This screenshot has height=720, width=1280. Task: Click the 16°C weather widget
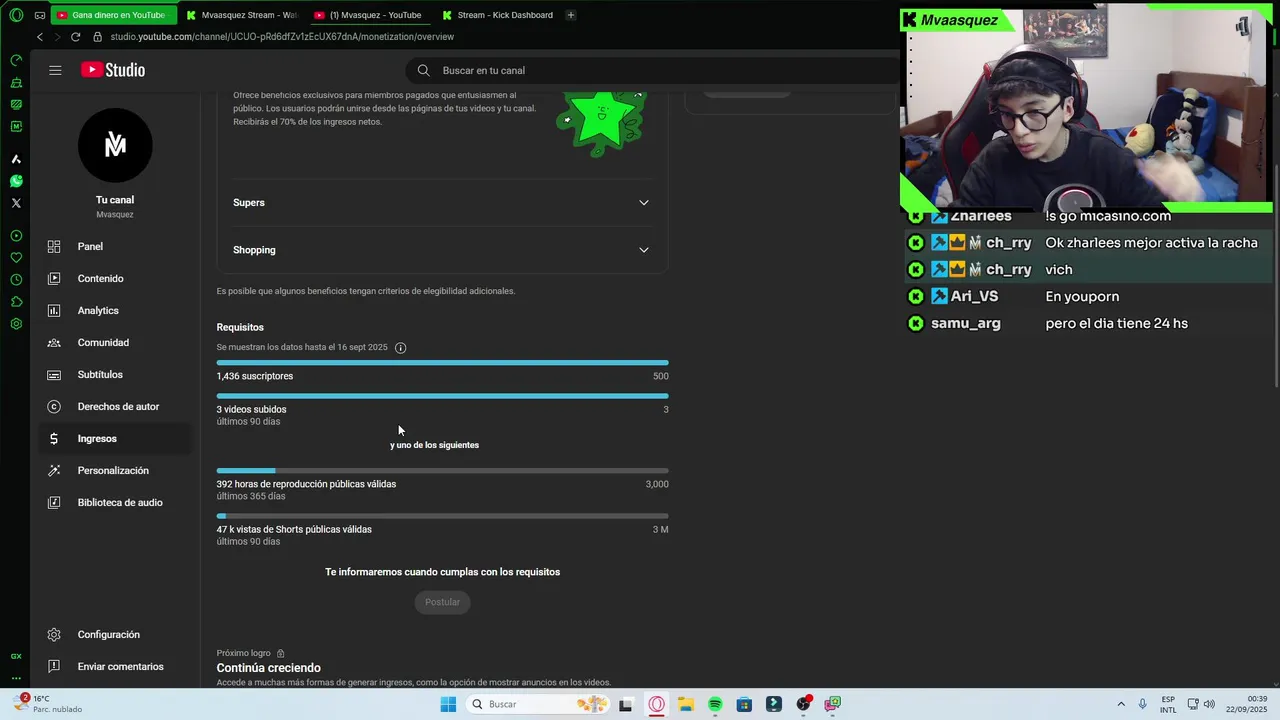[48, 704]
